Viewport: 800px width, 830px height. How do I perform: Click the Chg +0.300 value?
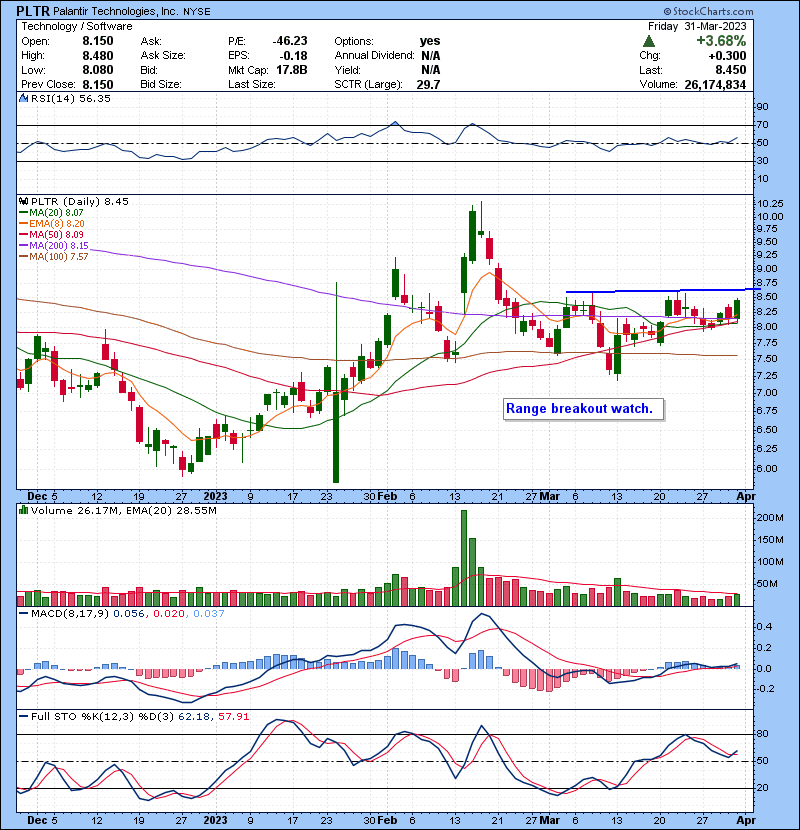click(x=727, y=56)
